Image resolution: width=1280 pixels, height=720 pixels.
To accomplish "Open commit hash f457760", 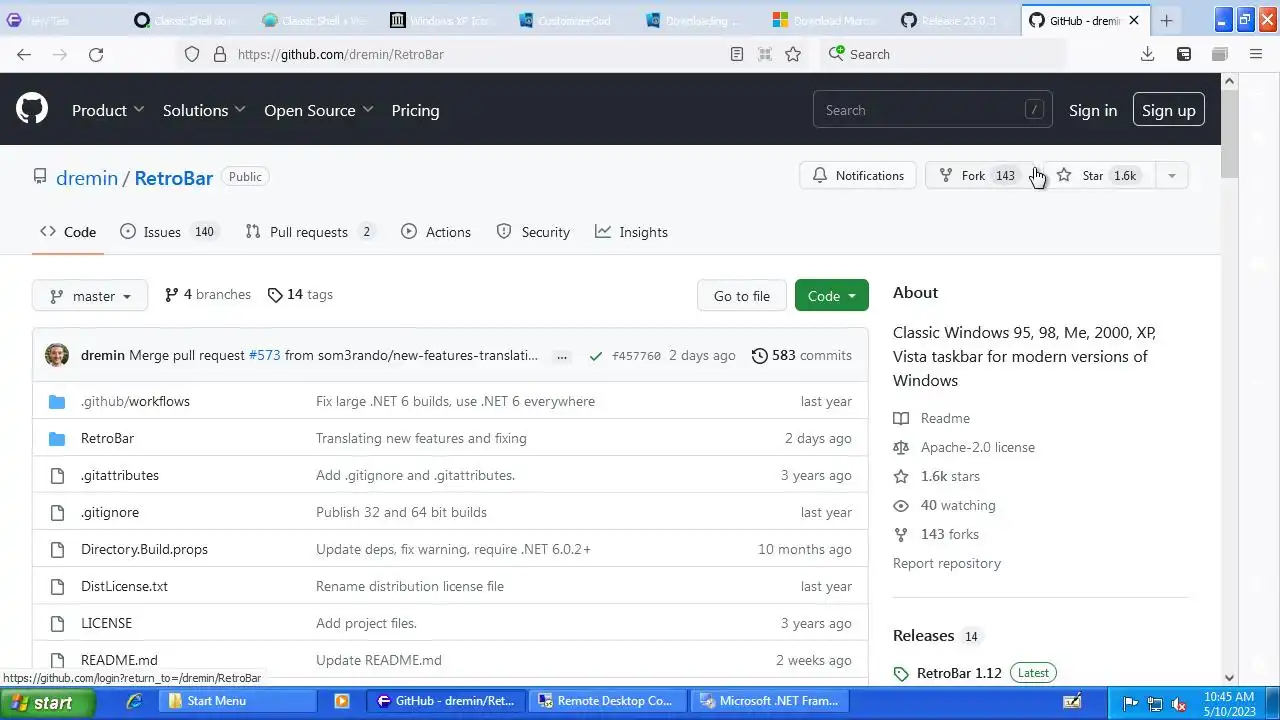I will click(x=636, y=355).
